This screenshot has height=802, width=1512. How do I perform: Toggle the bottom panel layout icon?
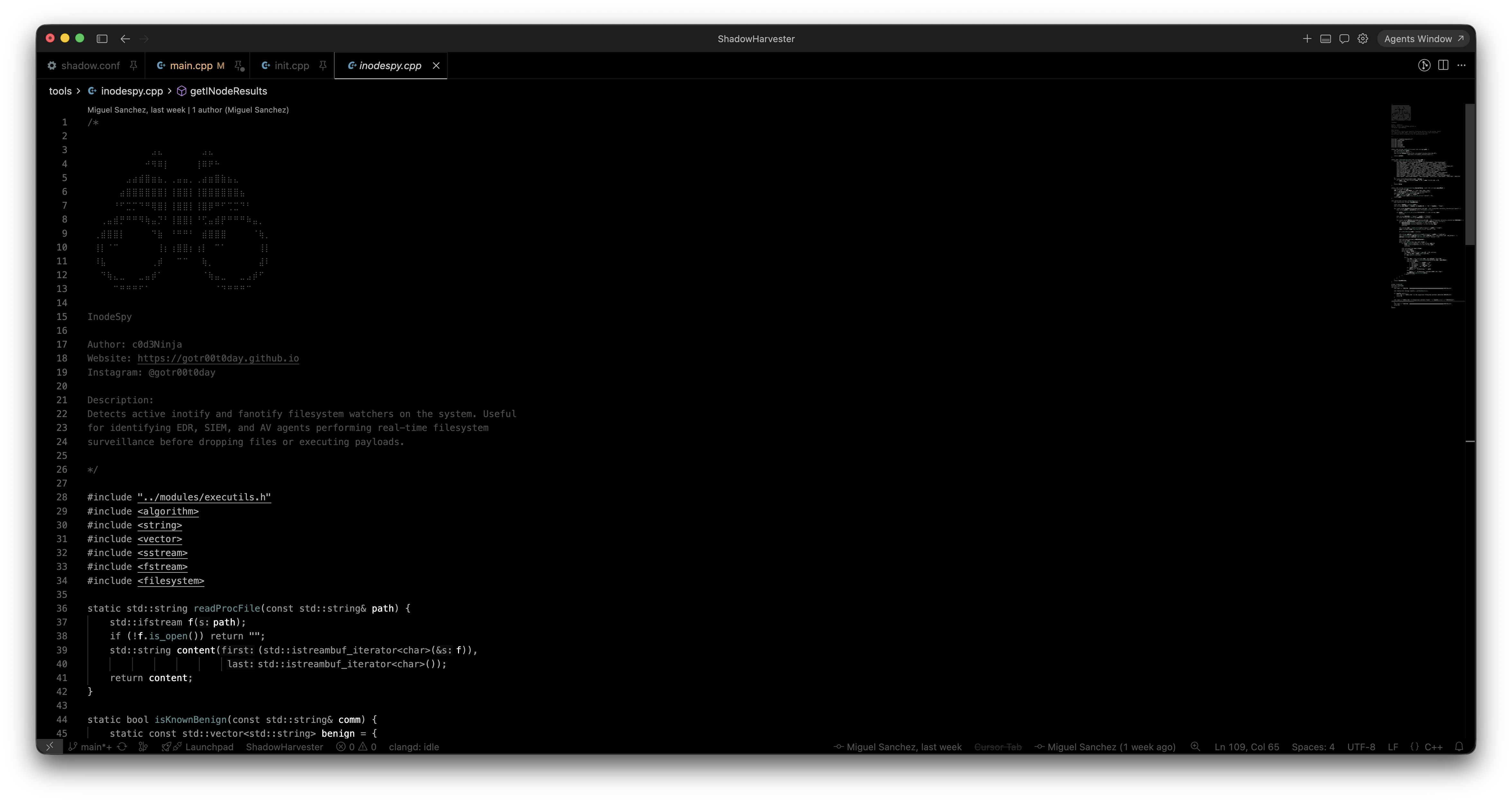pyautogui.click(x=1325, y=39)
